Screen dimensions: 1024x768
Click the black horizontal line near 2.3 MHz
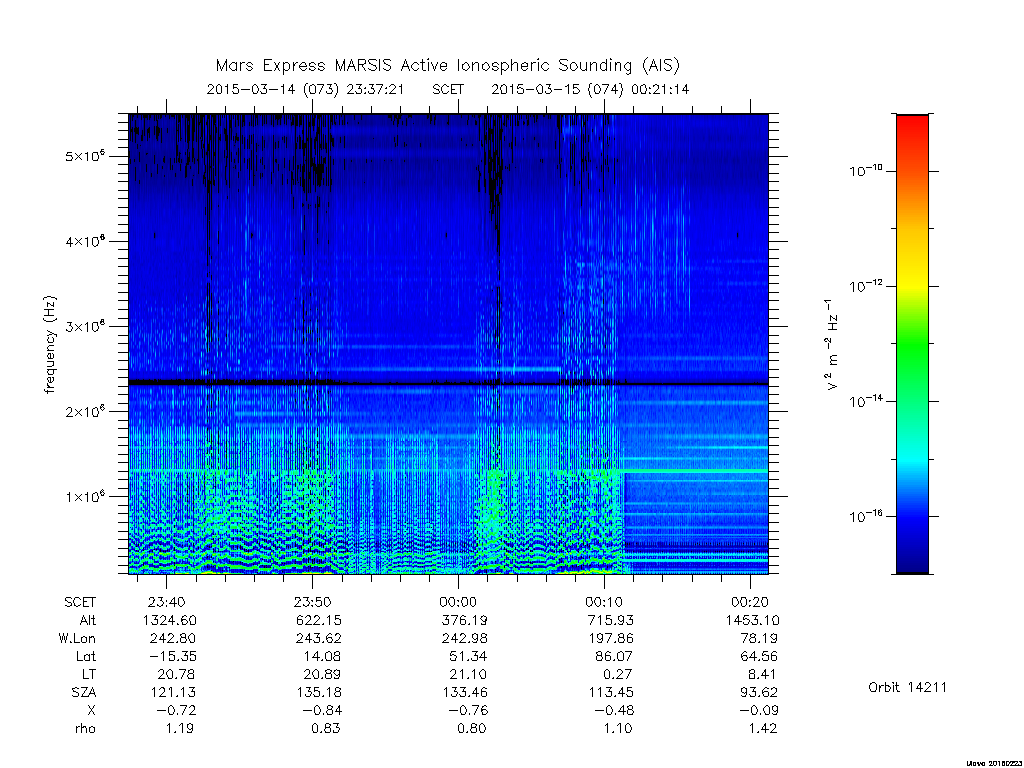pos(448,382)
